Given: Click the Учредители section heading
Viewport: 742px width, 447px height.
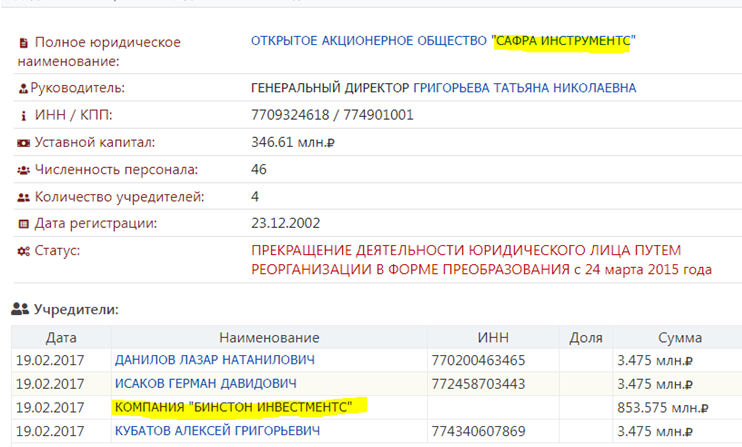Looking at the screenshot, I should point(76,310).
